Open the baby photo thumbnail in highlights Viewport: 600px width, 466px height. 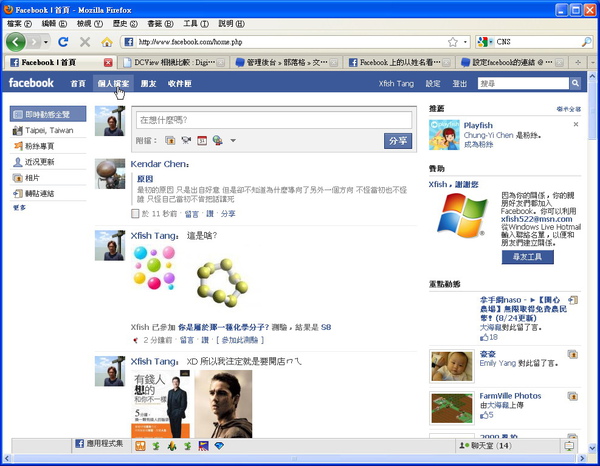[452, 367]
